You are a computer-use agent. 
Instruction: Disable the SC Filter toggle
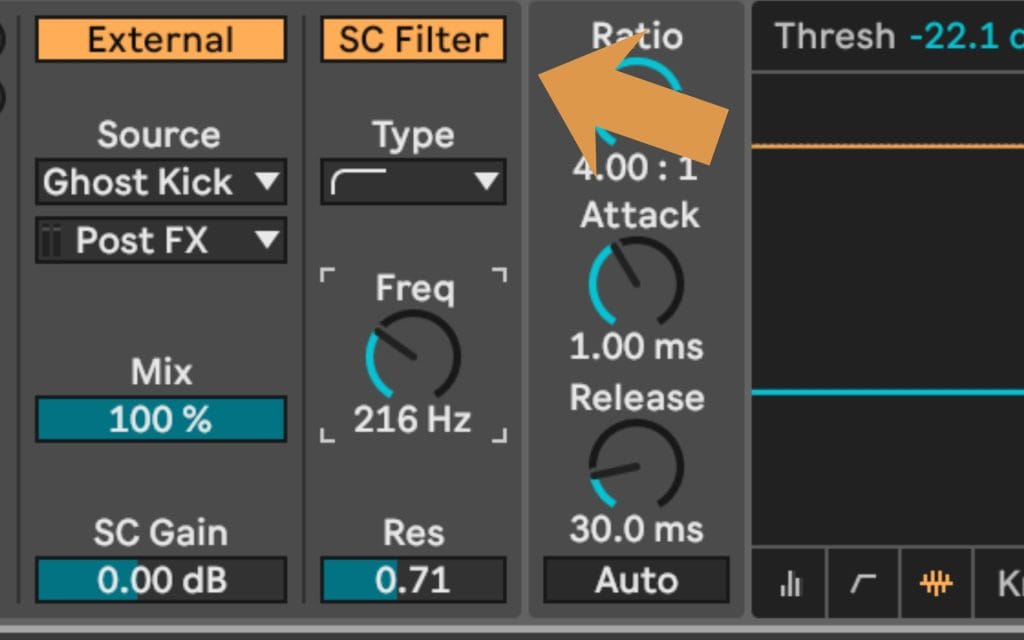[413, 40]
